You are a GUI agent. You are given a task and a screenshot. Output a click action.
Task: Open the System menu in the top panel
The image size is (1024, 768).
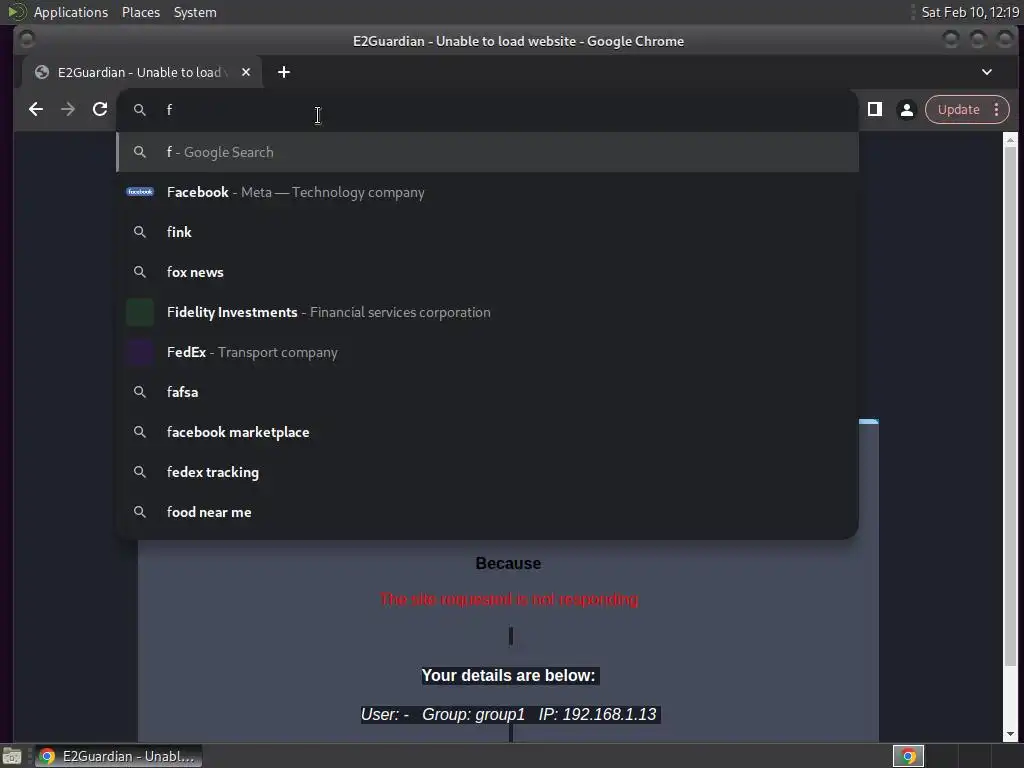click(195, 12)
